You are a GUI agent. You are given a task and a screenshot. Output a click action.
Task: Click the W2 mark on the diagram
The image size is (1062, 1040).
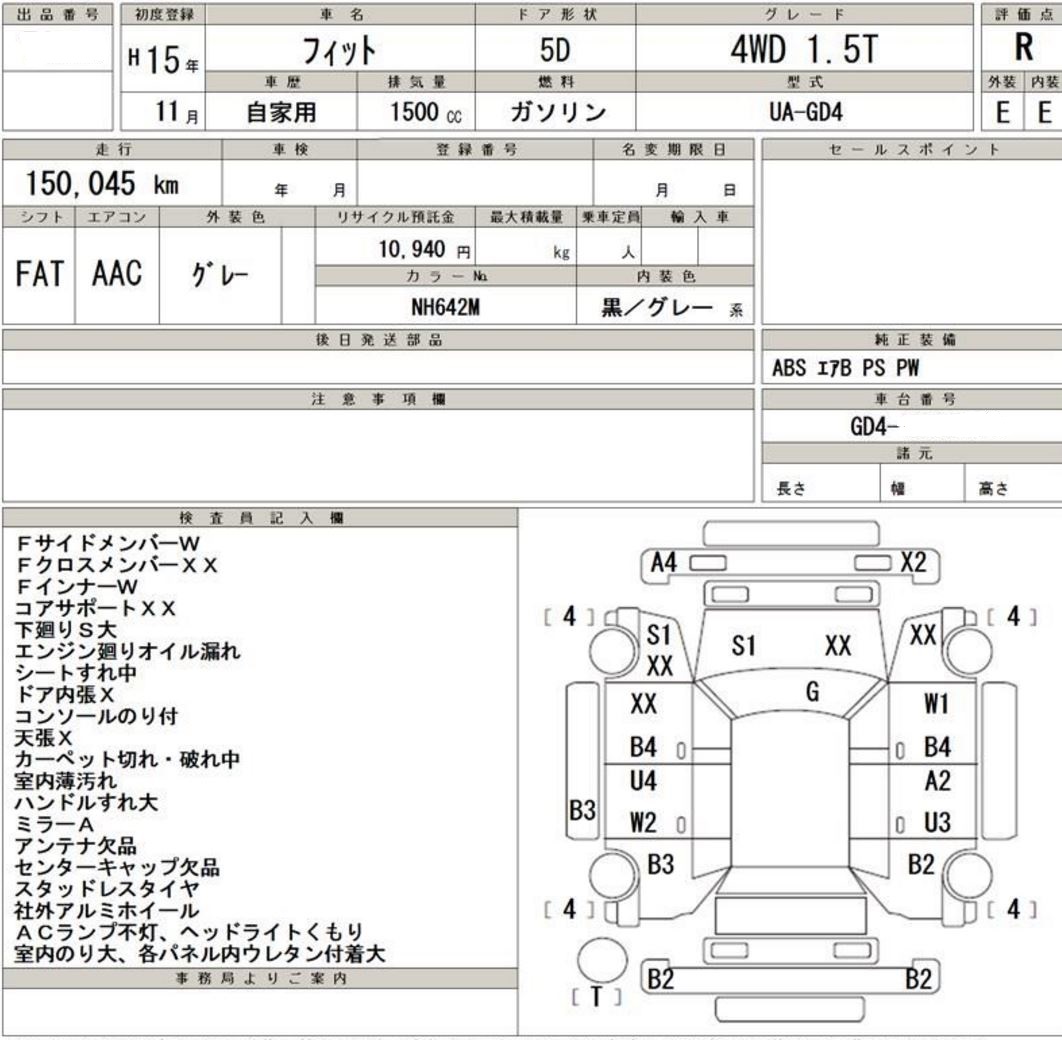point(643,823)
